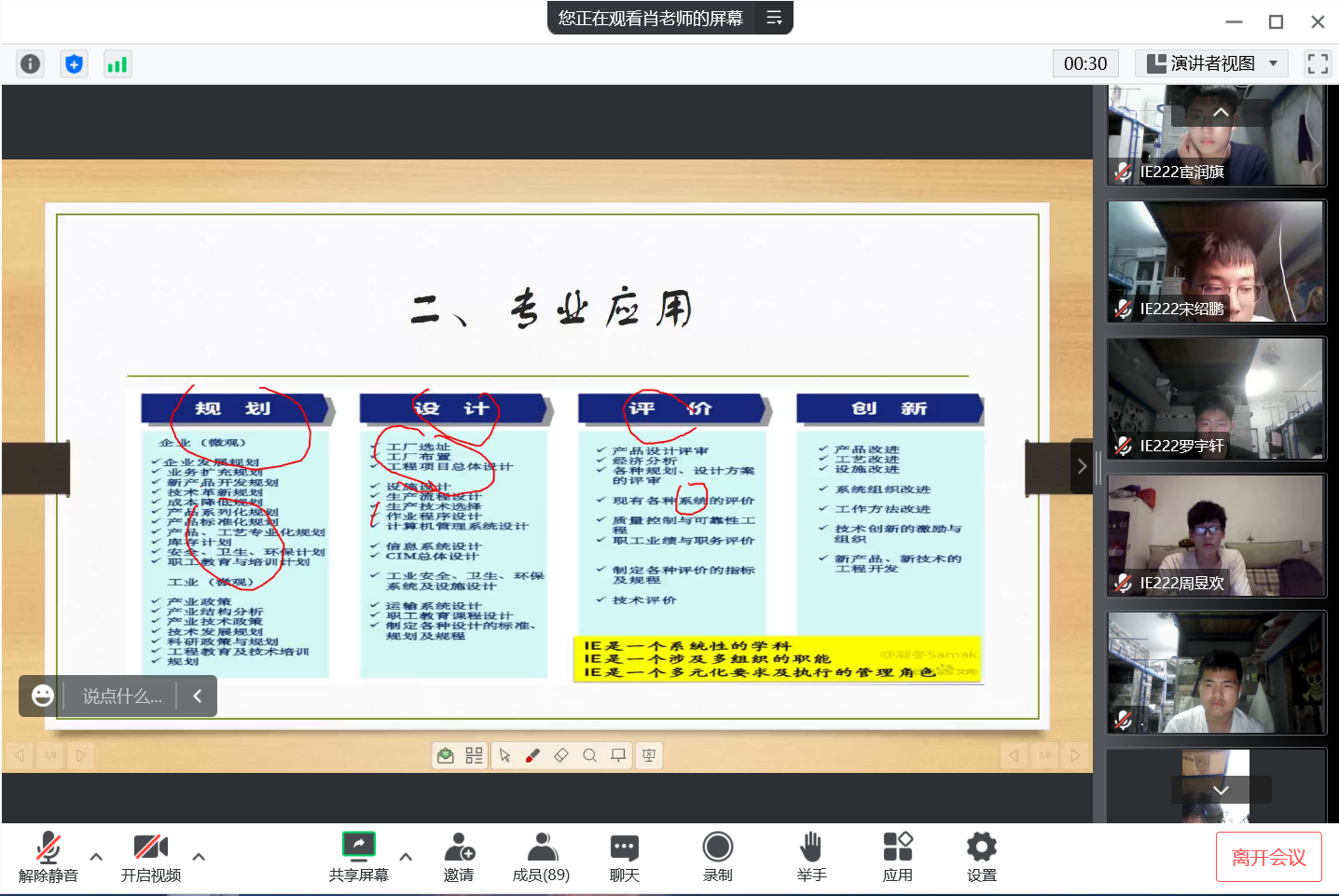Open the Invite (邀请) icon

click(x=459, y=856)
